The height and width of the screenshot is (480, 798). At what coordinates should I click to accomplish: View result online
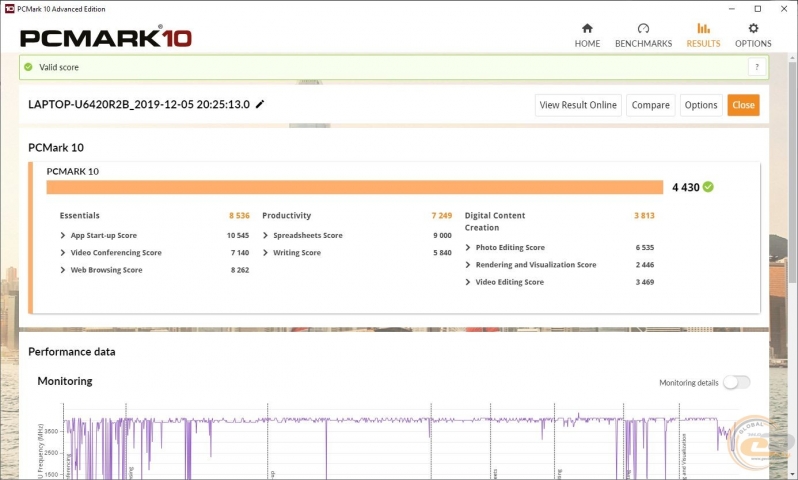pos(578,105)
